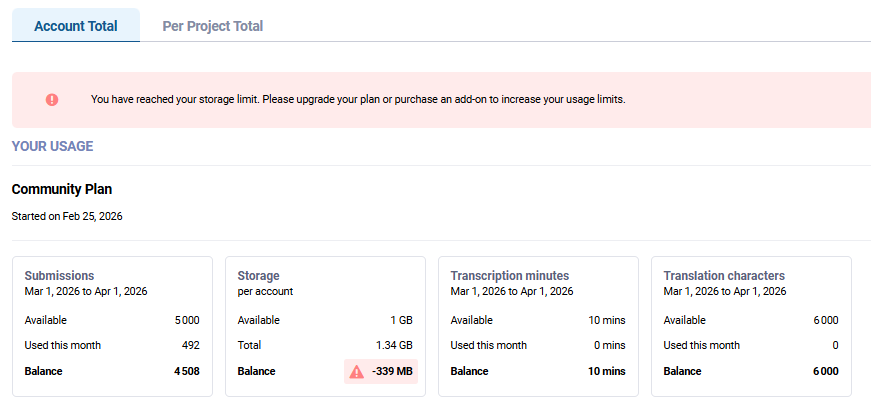
Task: Click the Translation characters card title
Action: pos(724,276)
